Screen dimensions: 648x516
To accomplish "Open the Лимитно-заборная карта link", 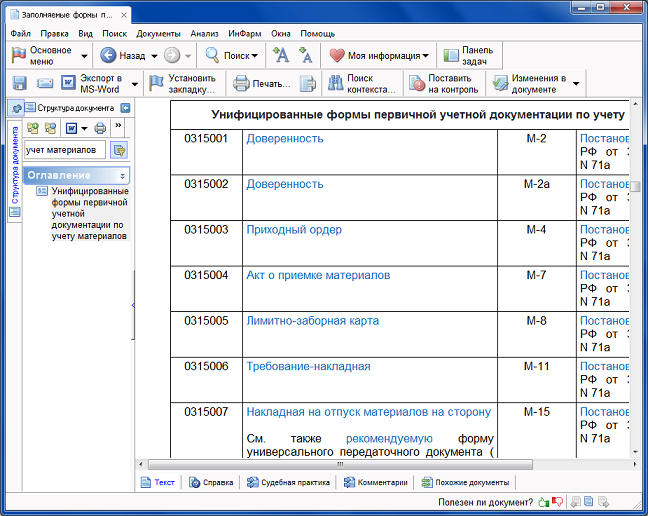I will [312, 321].
